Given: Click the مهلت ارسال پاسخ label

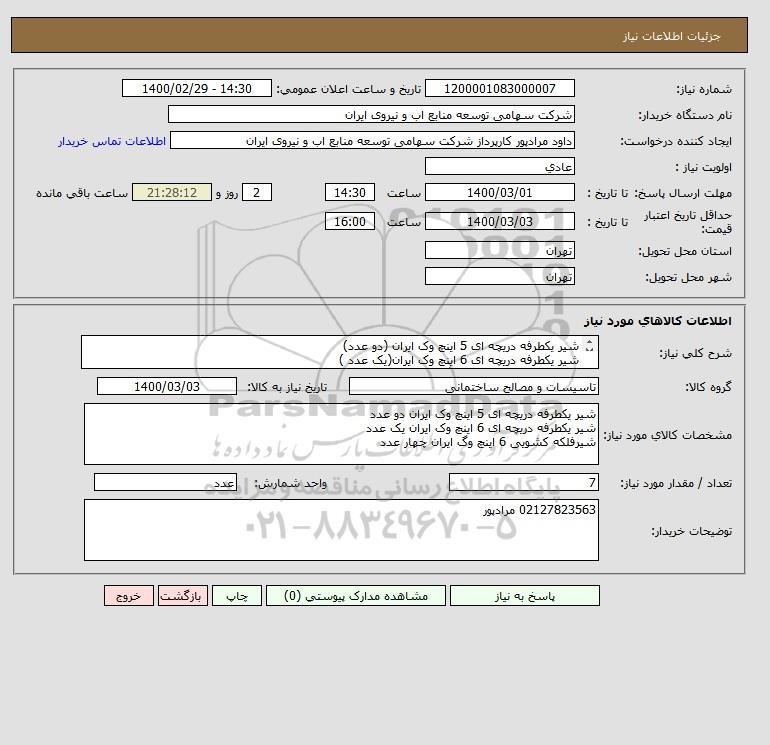Looking at the screenshot, I should pyautogui.click(x=685, y=193).
